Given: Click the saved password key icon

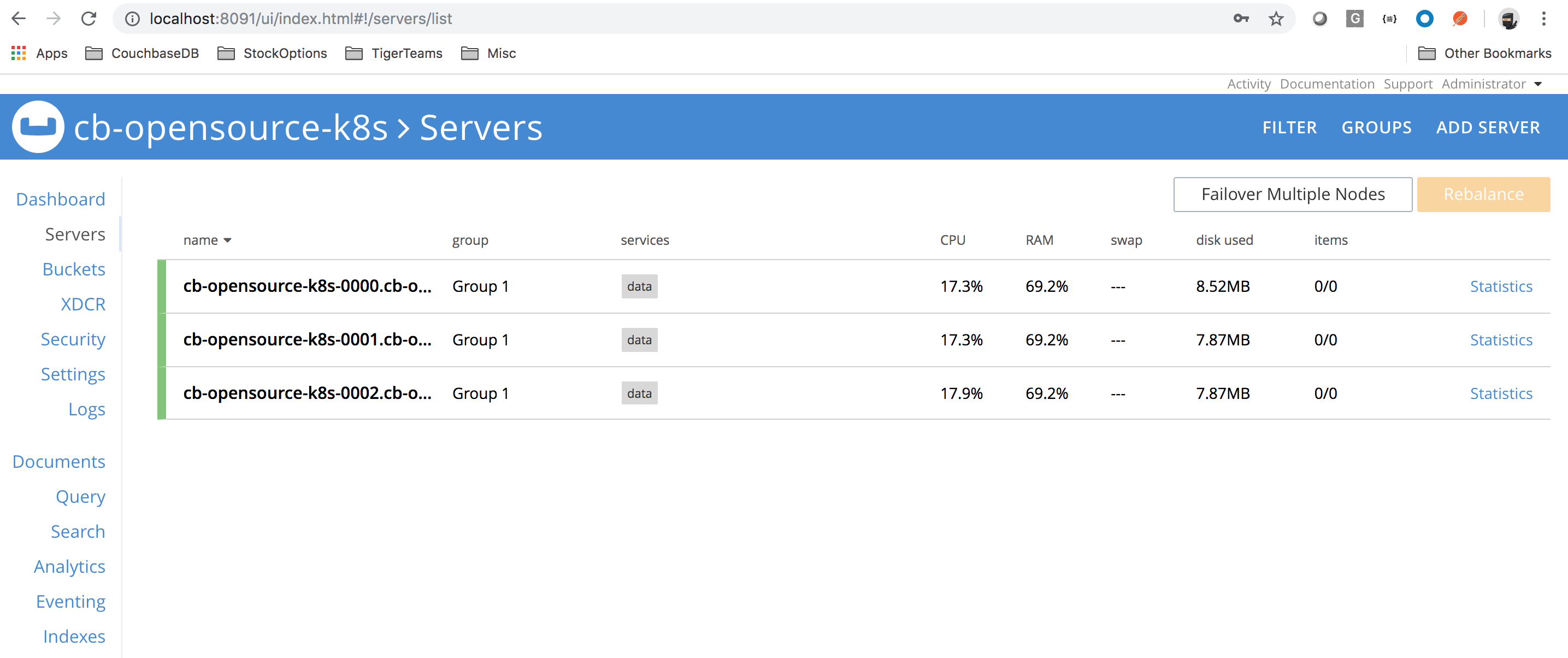Looking at the screenshot, I should pyautogui.click(x=1241, y=19).
